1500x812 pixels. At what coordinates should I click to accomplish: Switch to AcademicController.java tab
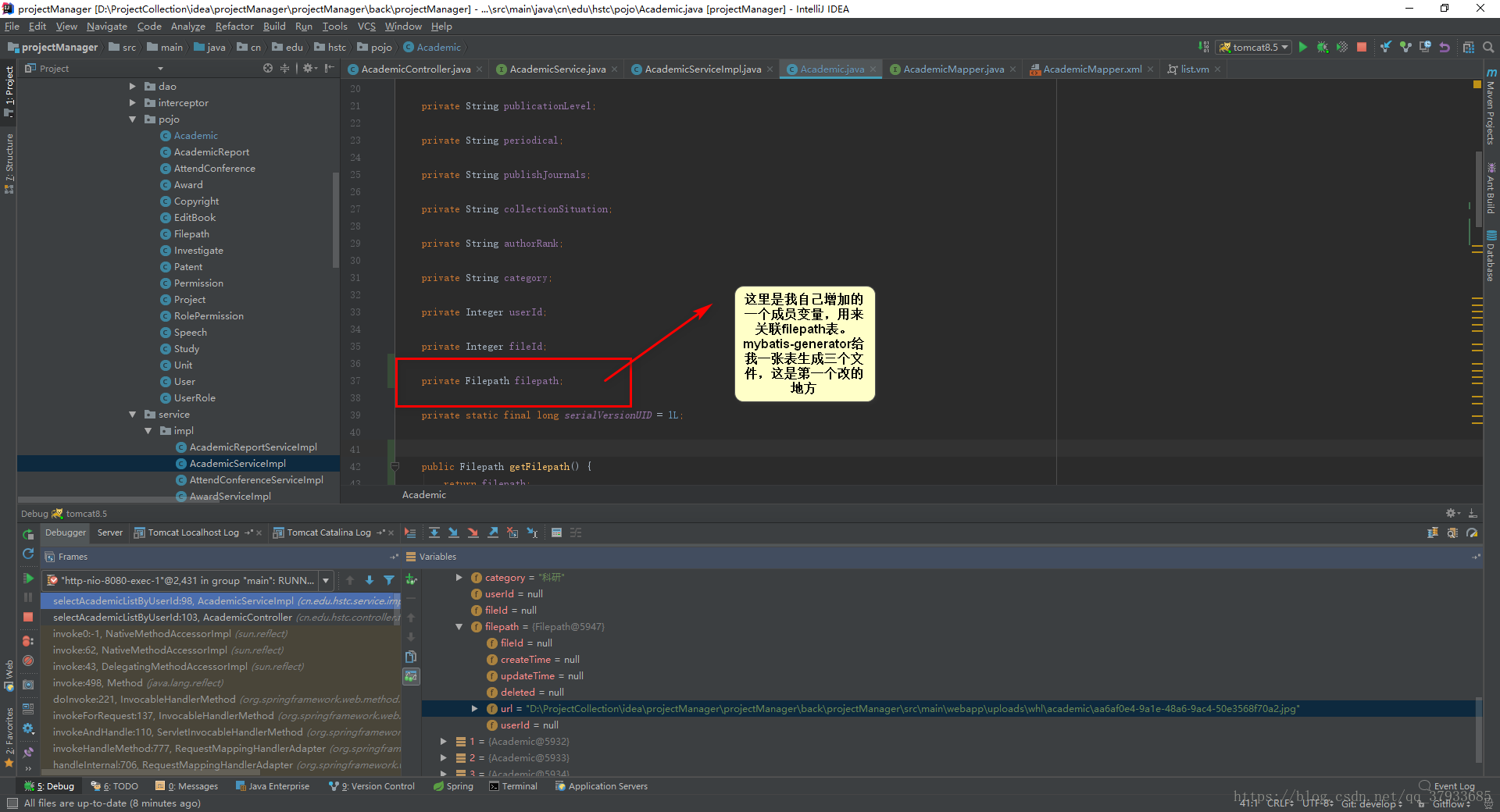tap(416, 69)
